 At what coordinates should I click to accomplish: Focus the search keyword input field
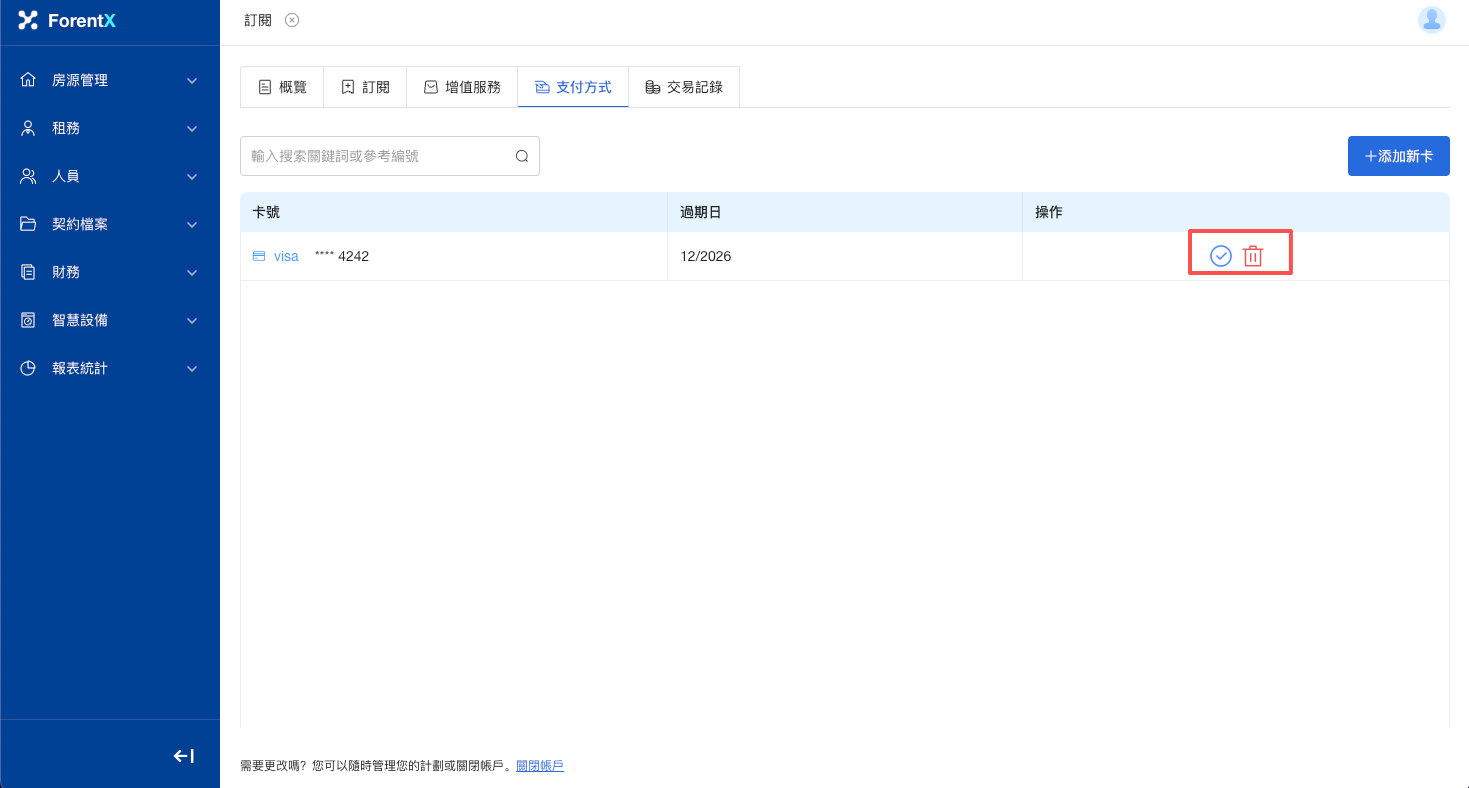coord(378,156)
